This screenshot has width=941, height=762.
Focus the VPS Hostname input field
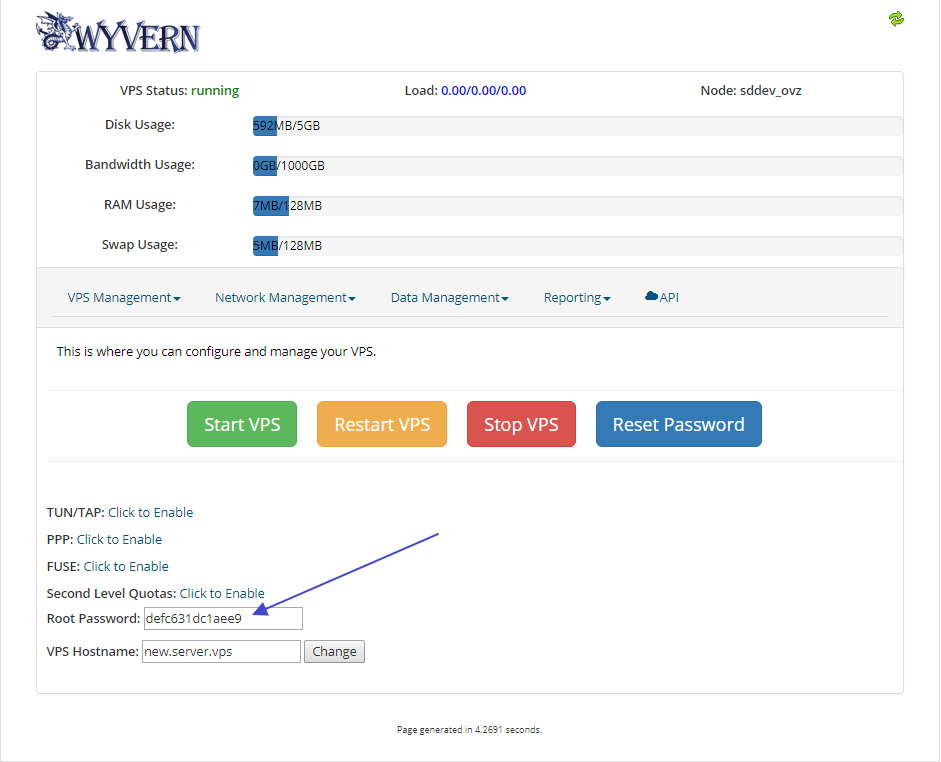[x=221, y=652]
